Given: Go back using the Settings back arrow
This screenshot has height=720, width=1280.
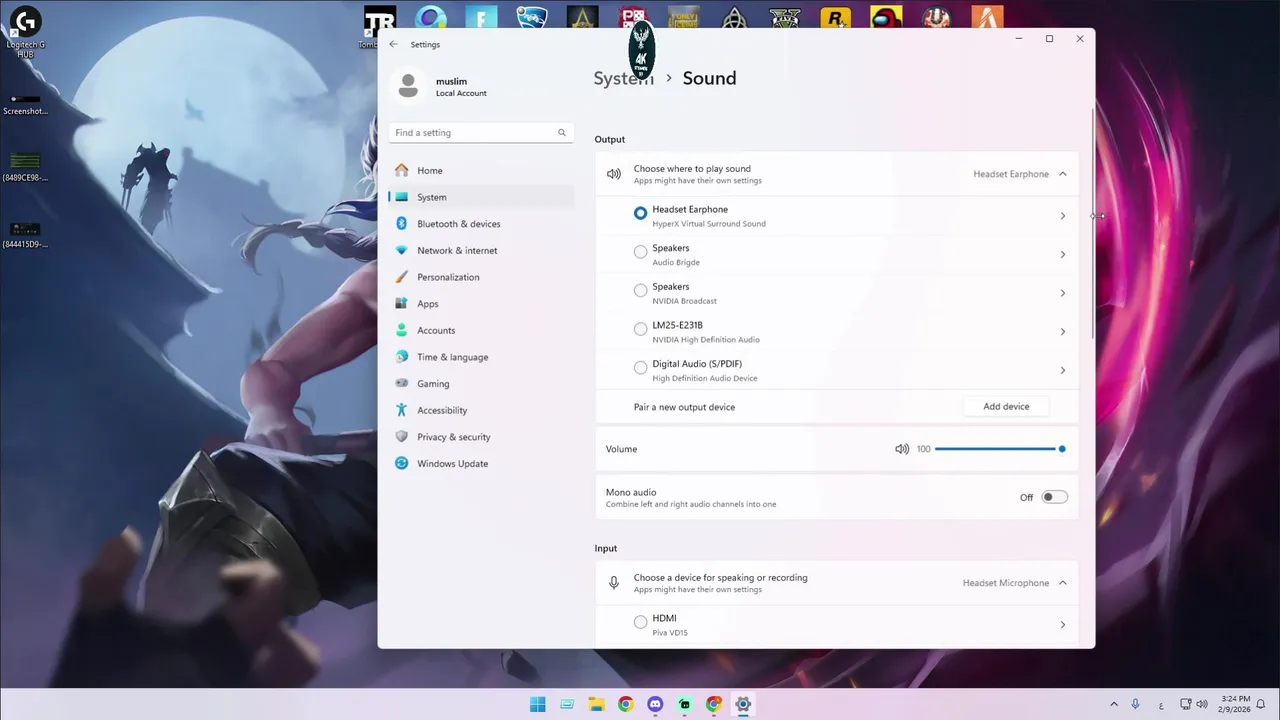Looking at the screenshot, I should click(x=393, y=44).
